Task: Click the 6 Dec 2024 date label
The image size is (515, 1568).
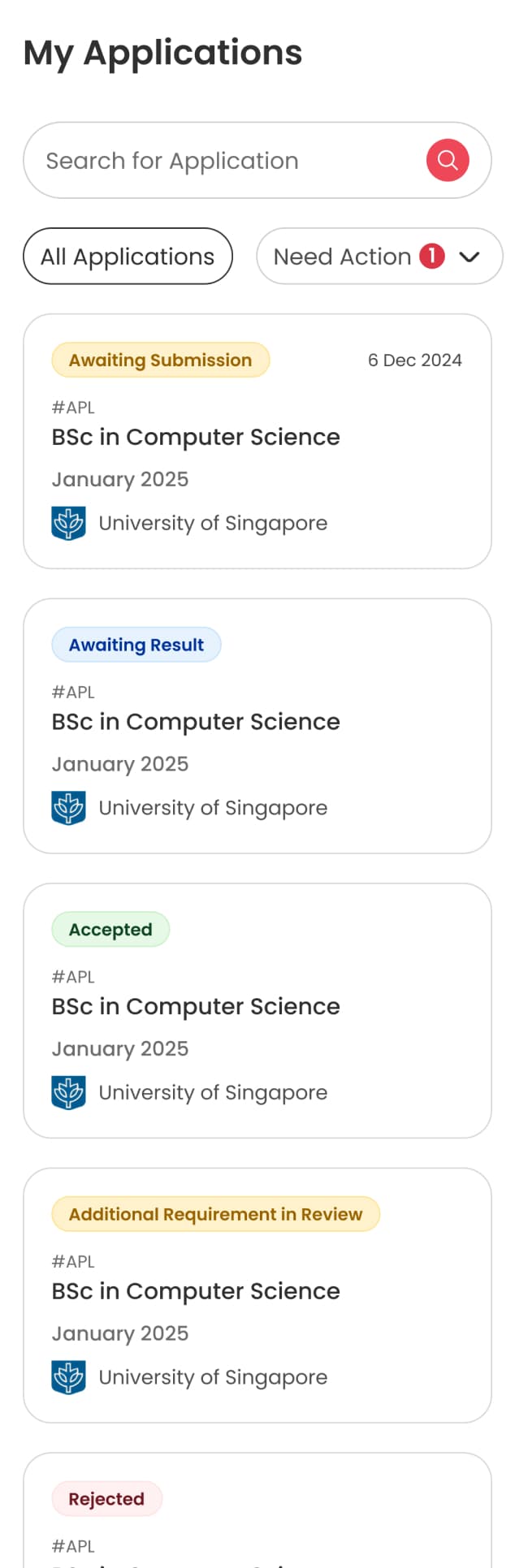Action: [x=414, y=360]
